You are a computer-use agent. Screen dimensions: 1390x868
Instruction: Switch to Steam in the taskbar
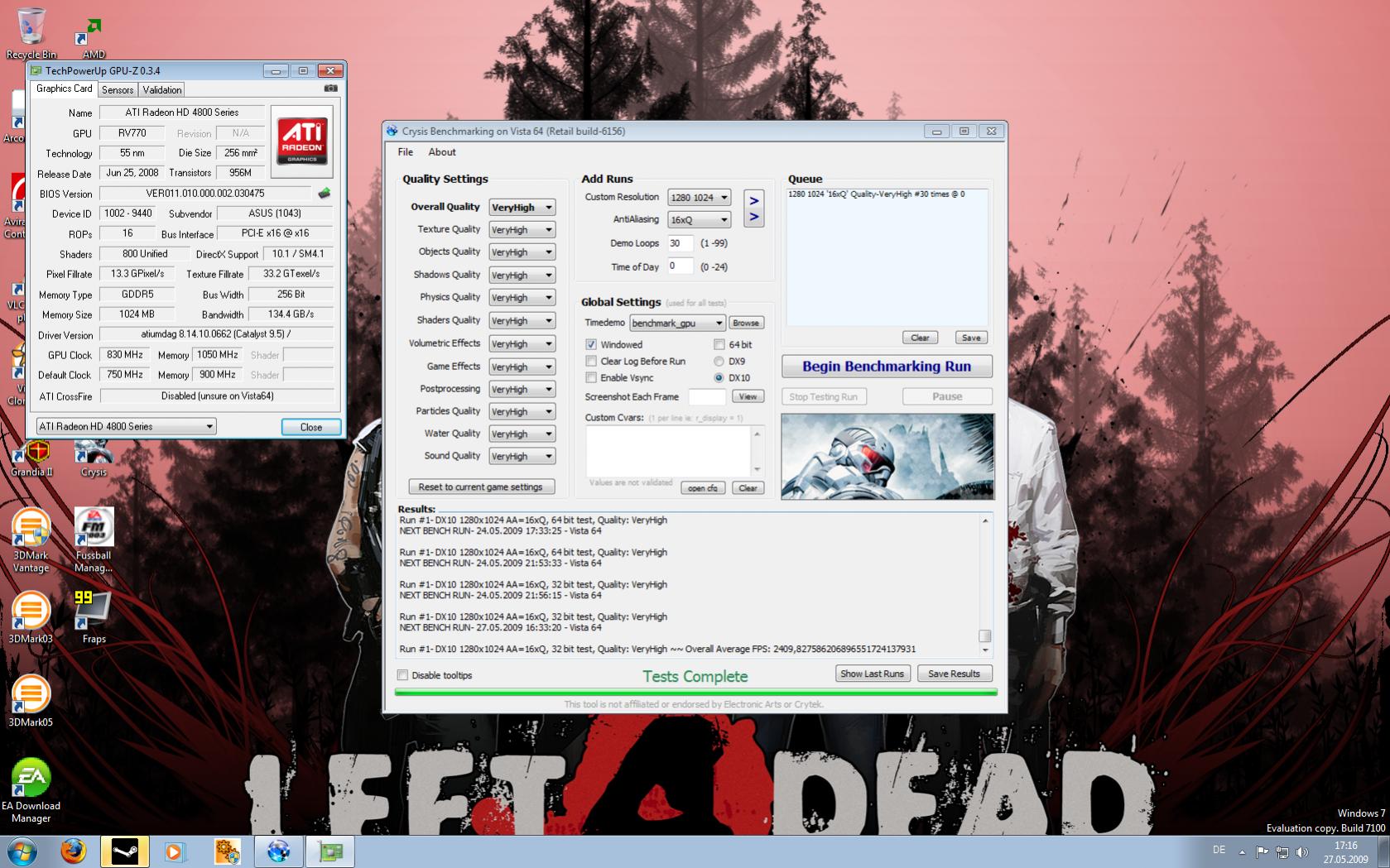click(x=125, y=851)
